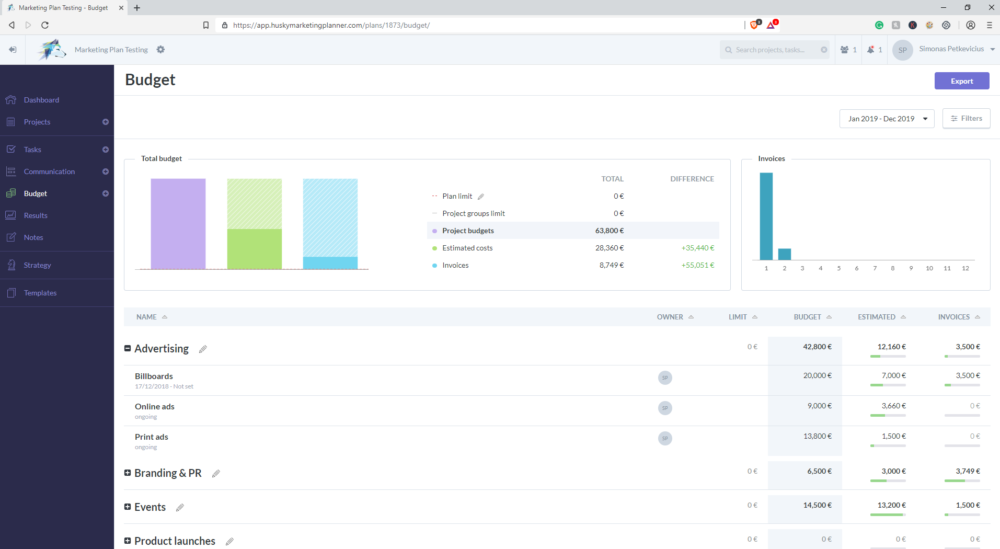Reload the browser page
This screenshot has height=549, width=1000.
click(x=45, y=25)
